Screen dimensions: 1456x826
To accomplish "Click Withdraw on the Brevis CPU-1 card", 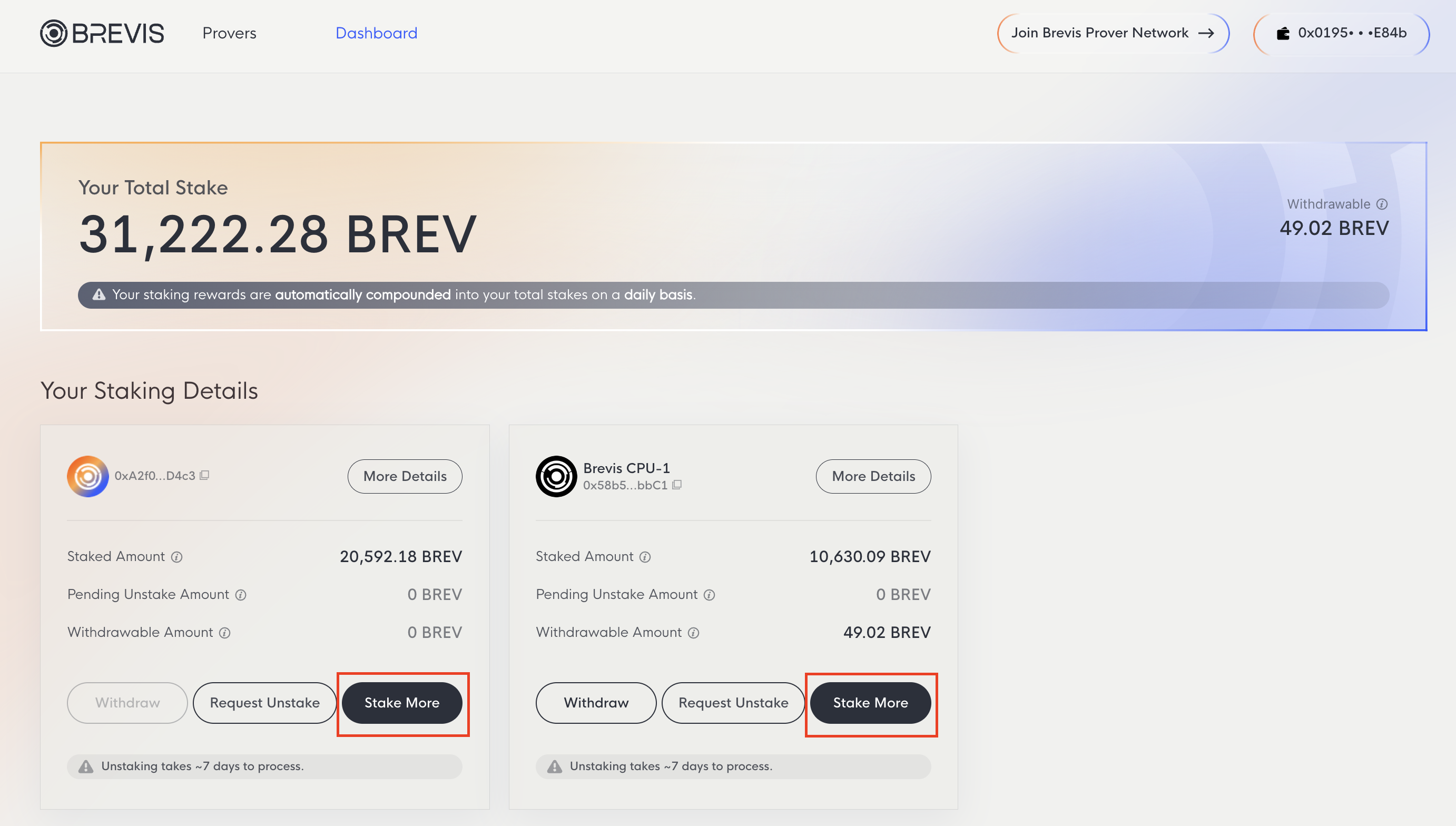I will 596,703.
